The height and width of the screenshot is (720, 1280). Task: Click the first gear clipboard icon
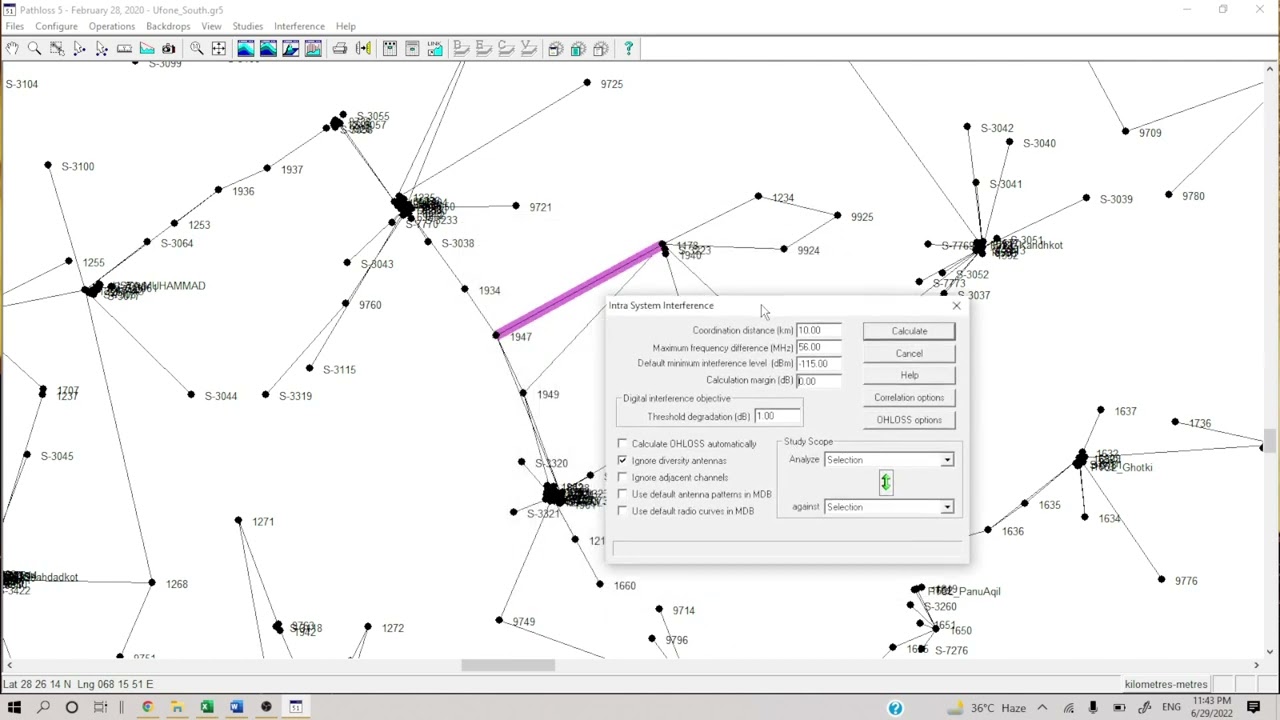click(556, 48)
